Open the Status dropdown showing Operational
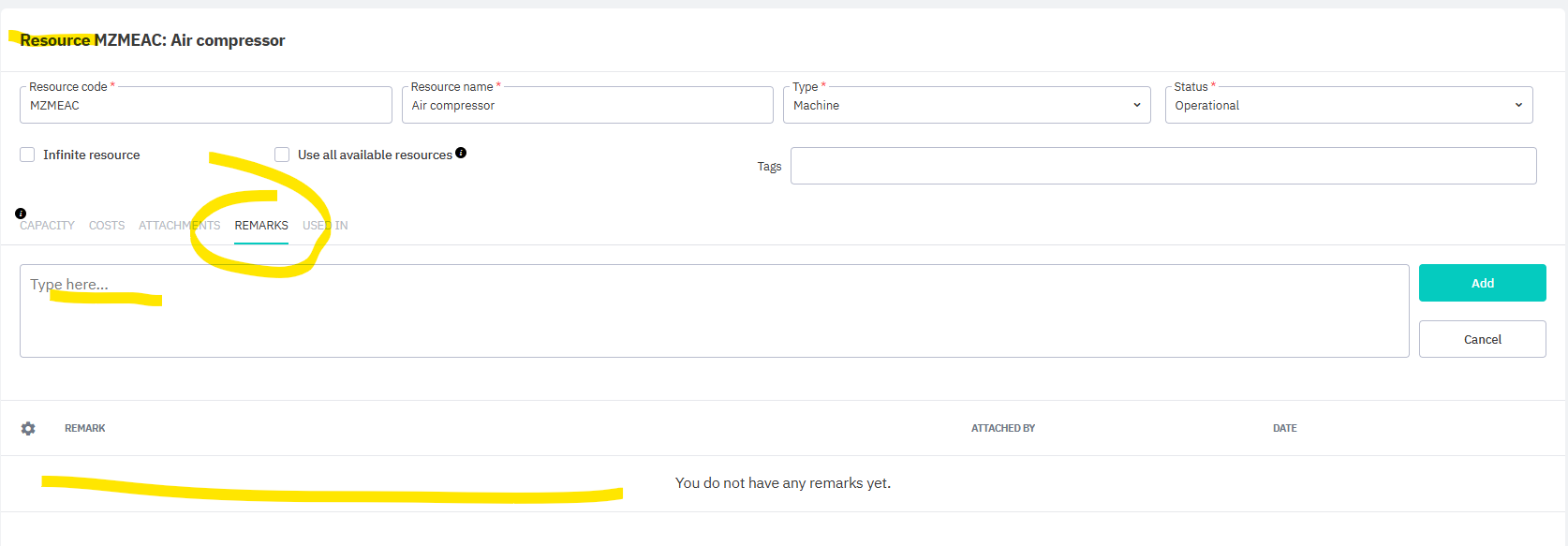Screen dimensions: 1568x546 pyautogui.click(x=1348, y=106)
